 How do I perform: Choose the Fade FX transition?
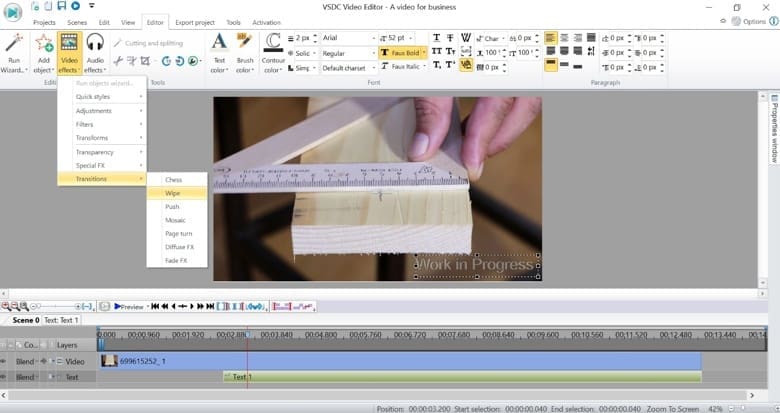(177, 260)
